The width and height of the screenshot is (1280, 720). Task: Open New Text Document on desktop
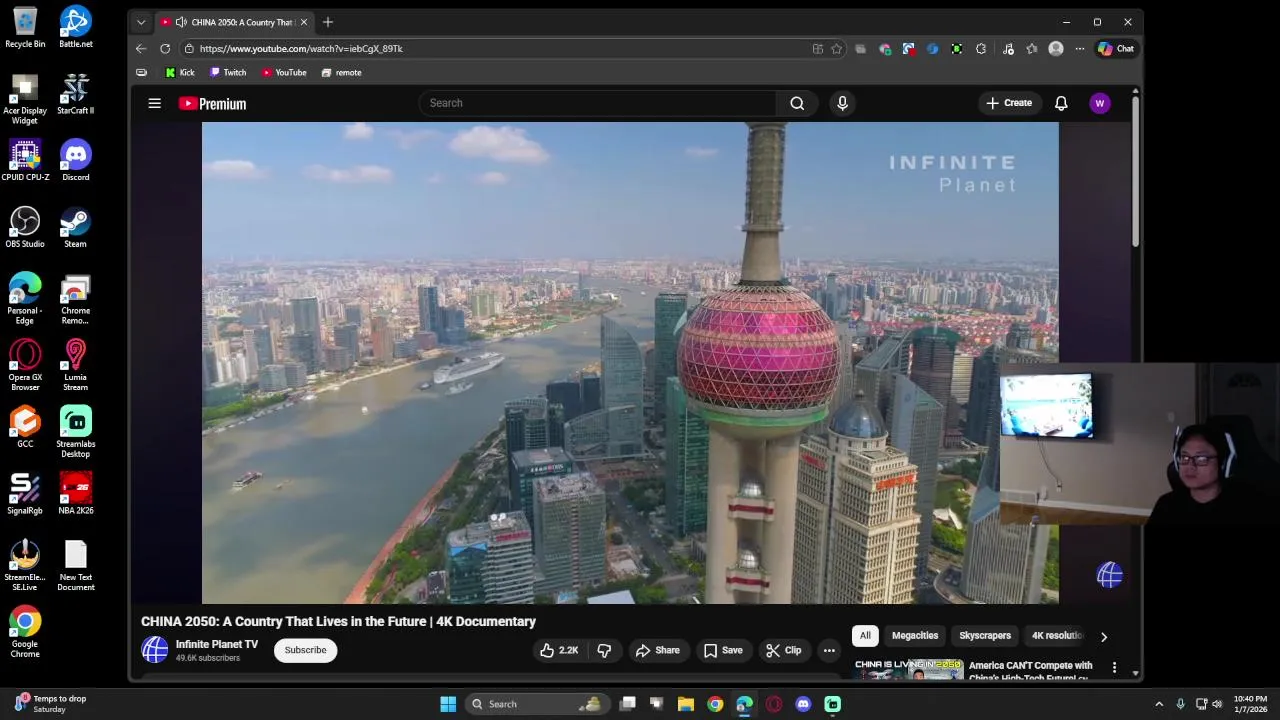(75, 566)
